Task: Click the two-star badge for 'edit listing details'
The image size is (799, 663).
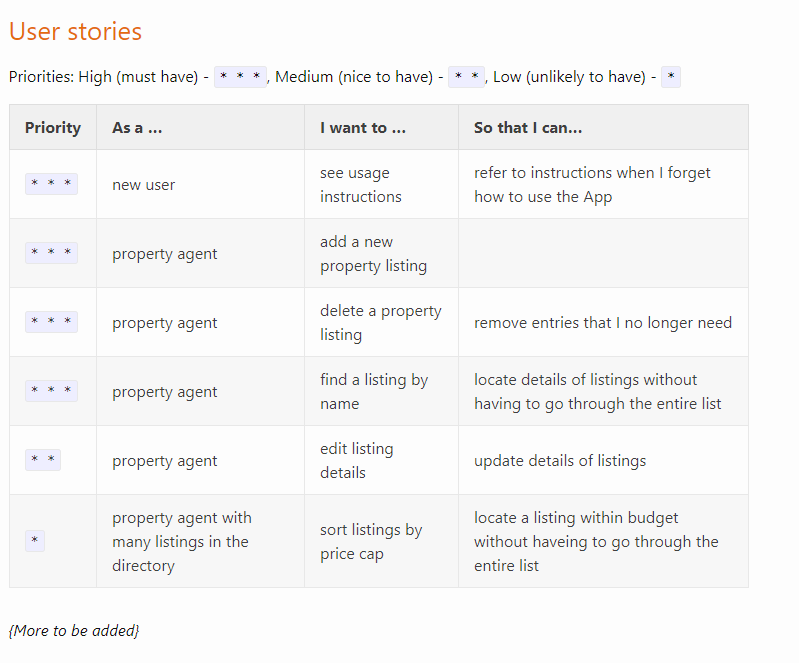Action: (43, 460)
